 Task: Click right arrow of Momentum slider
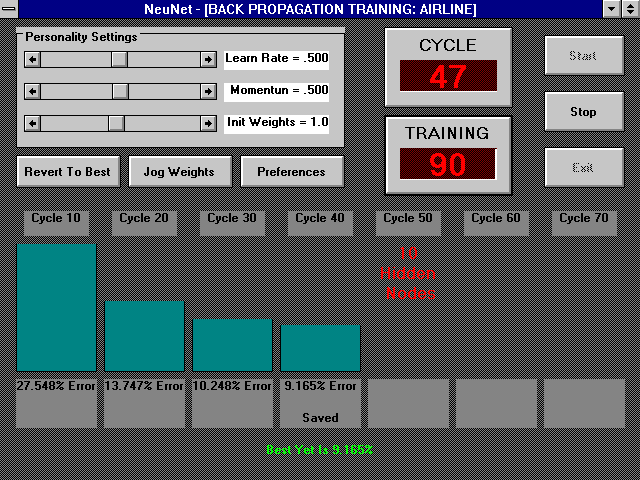209,91
